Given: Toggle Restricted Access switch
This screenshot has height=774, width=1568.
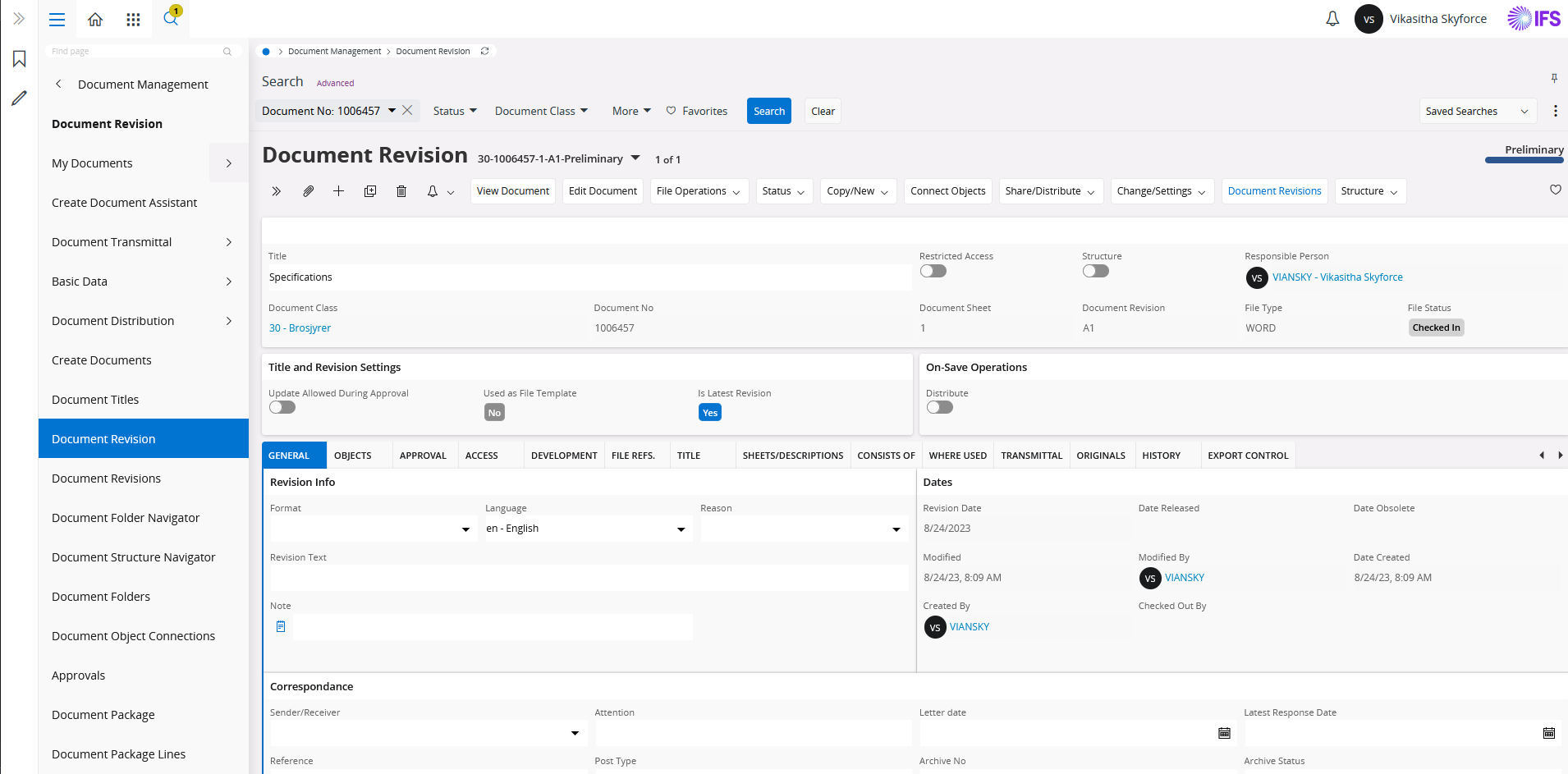Looking at the screenshot, I should 933,272.
